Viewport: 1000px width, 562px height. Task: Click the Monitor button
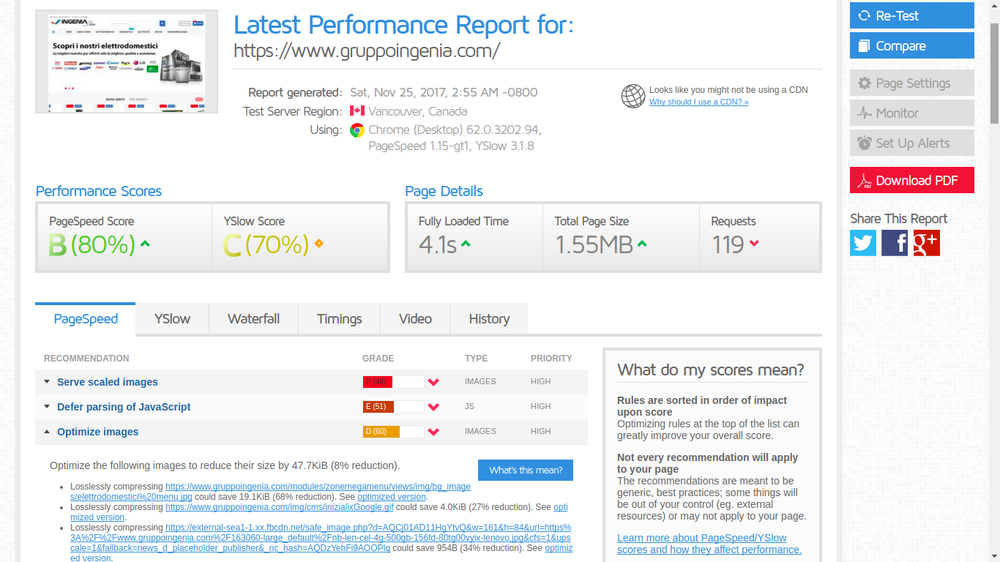tap(911, 113)
